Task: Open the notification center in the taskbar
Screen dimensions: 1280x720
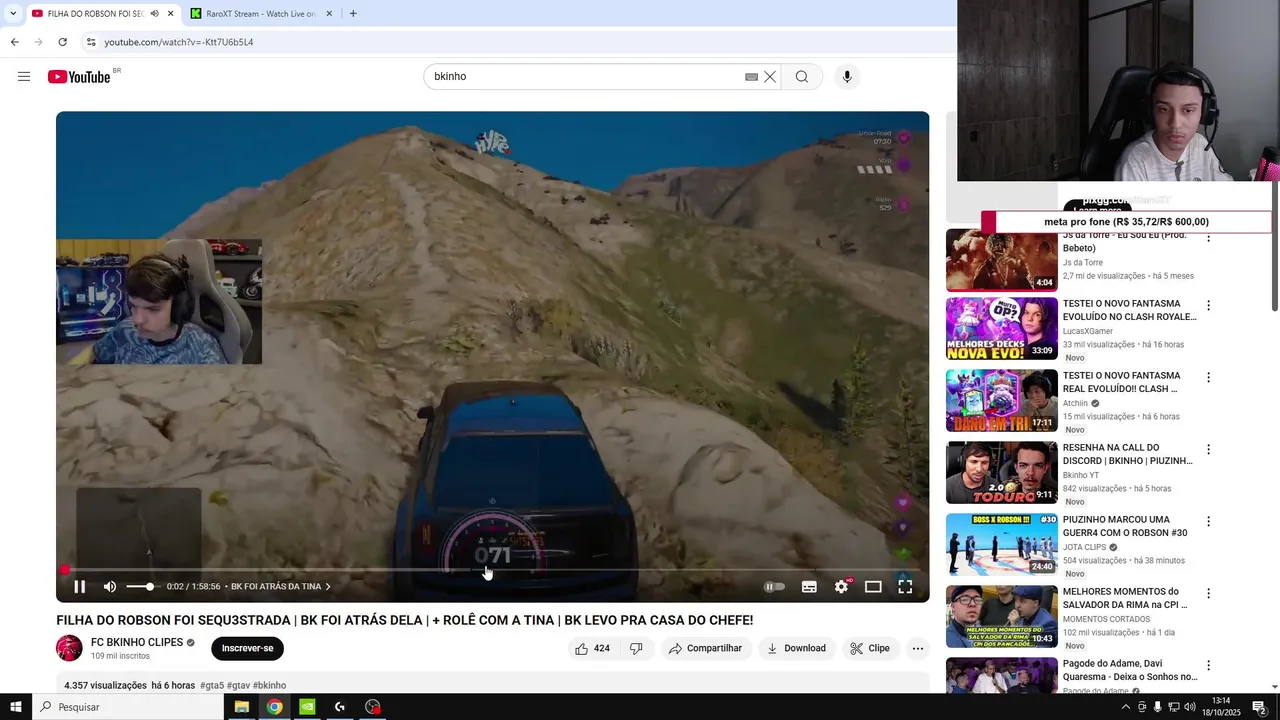Action: [1259, 707]
